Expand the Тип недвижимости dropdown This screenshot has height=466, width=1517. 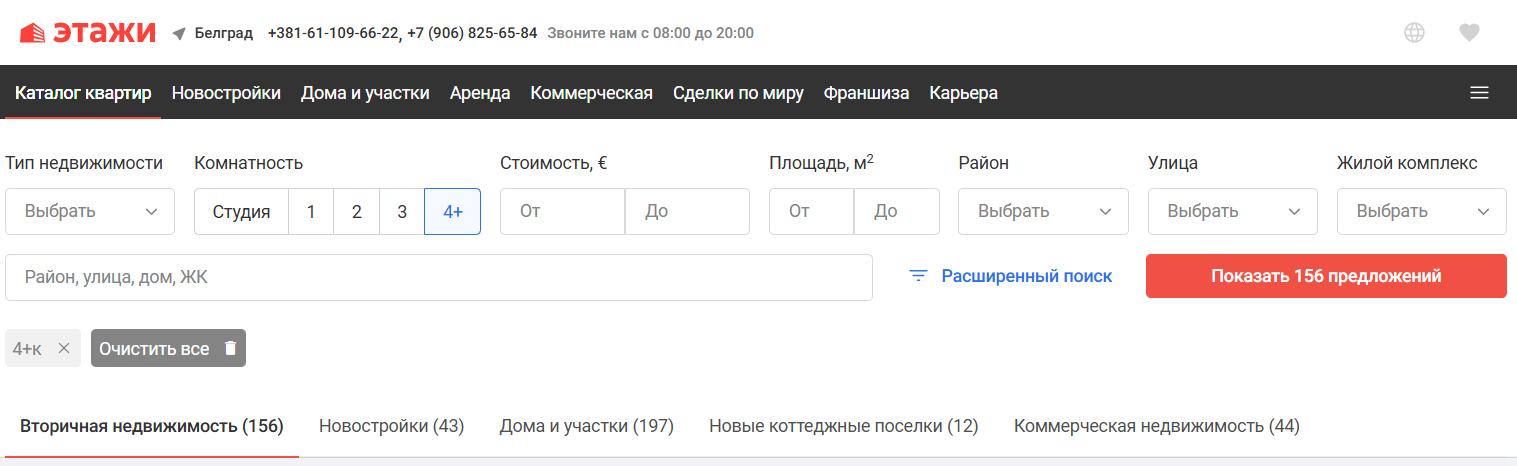(90, 212)
